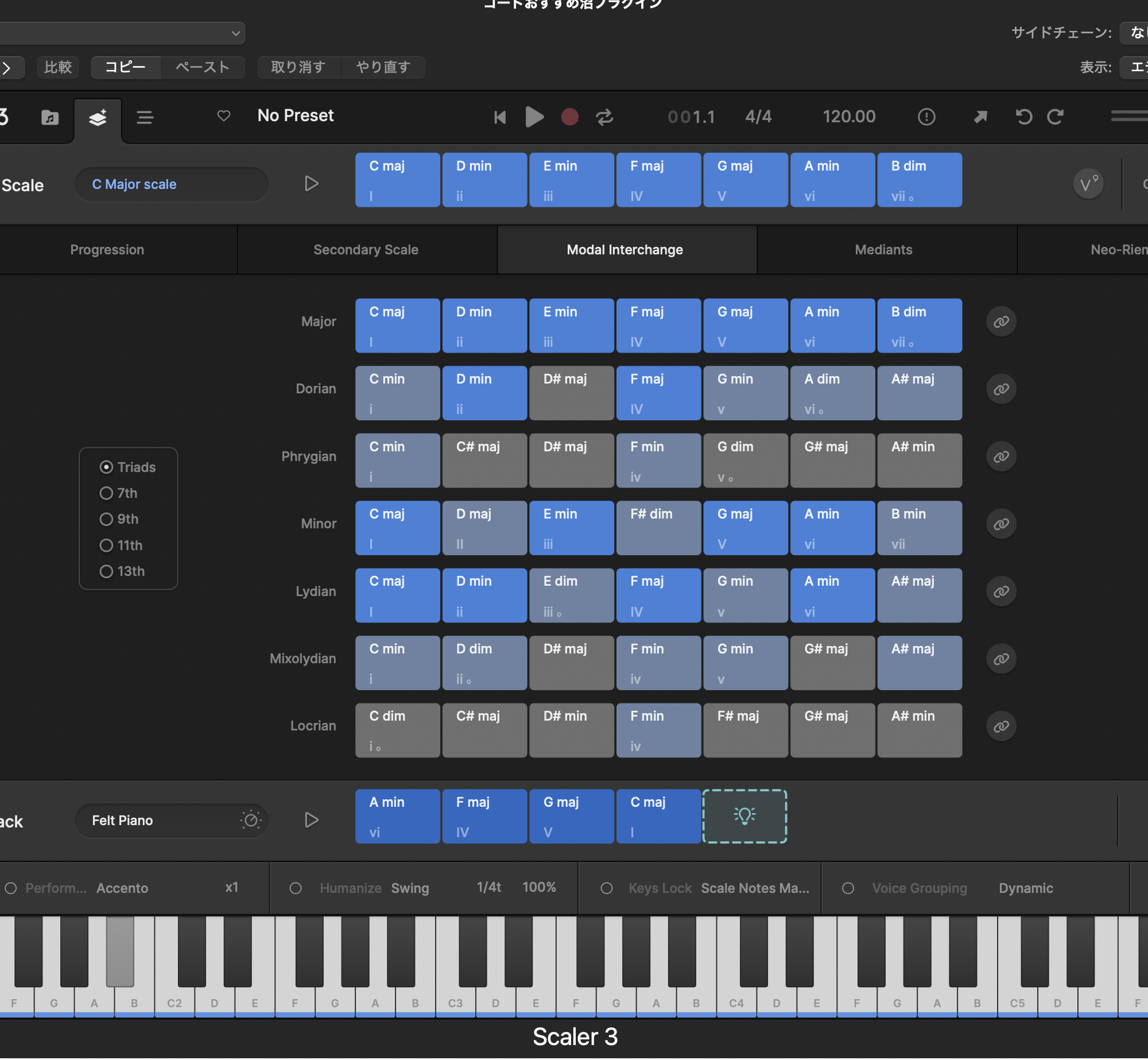Open the info alert circle icon
1148x1060 pixels.
tap(926, 117)
